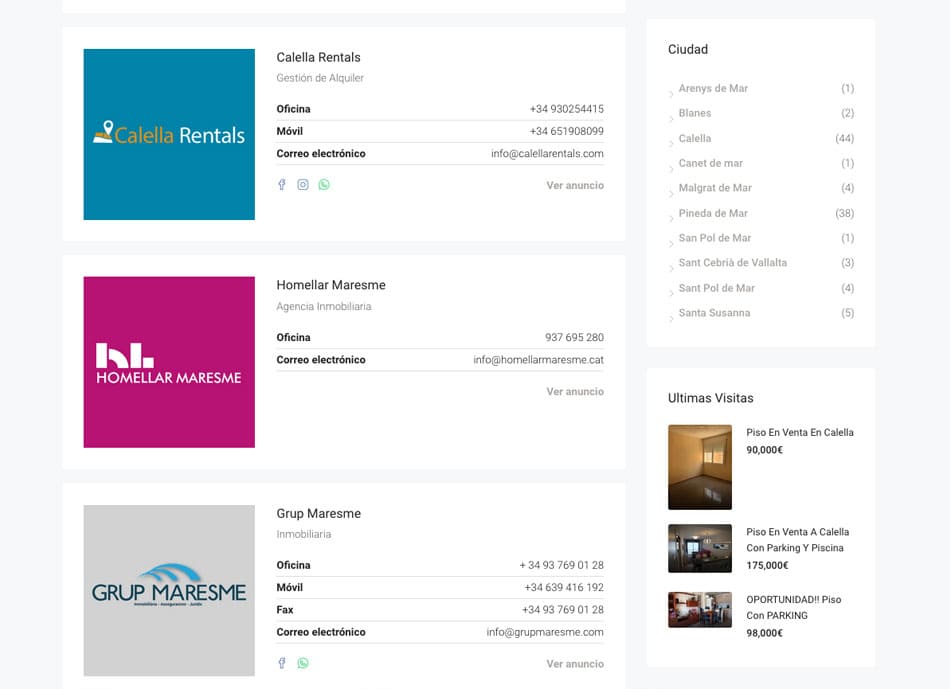
Task: Choose Pineda de Mar city filter
Action: coord(713,213)
